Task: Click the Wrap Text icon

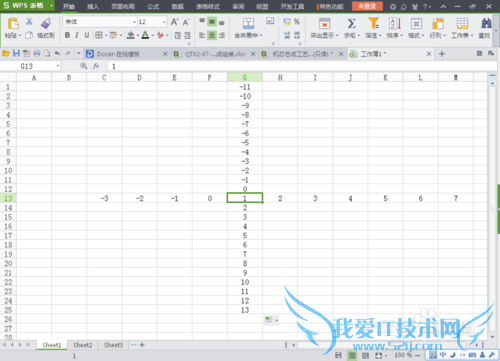Action: [x=270, y=21]
